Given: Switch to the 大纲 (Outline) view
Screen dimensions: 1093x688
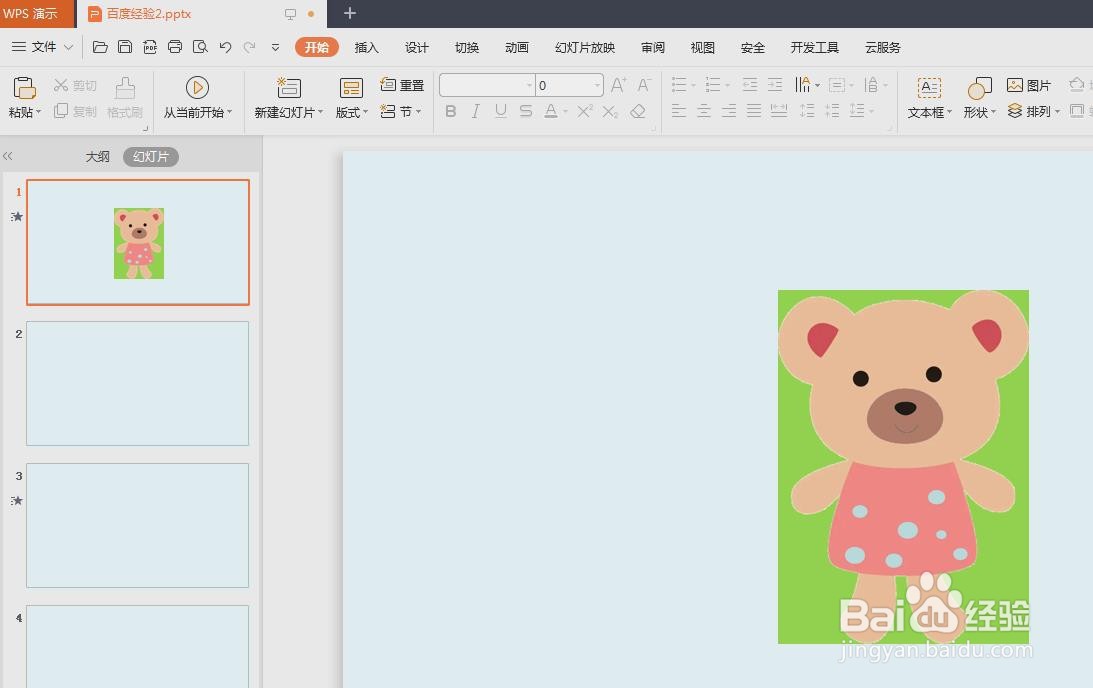Looking at the screenshot, I should 97,156.
